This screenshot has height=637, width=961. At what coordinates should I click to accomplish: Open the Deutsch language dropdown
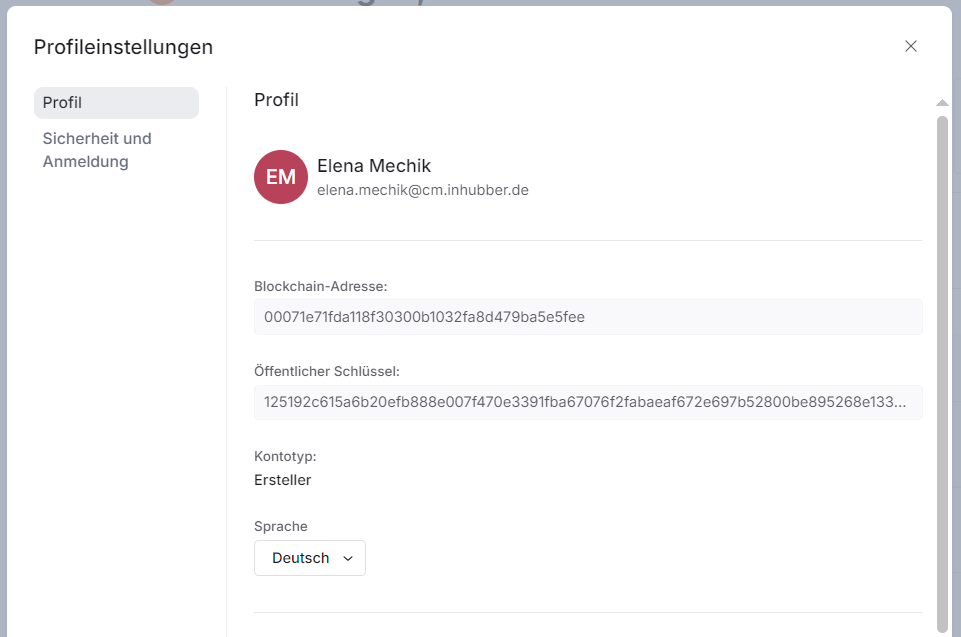point(309,558)
